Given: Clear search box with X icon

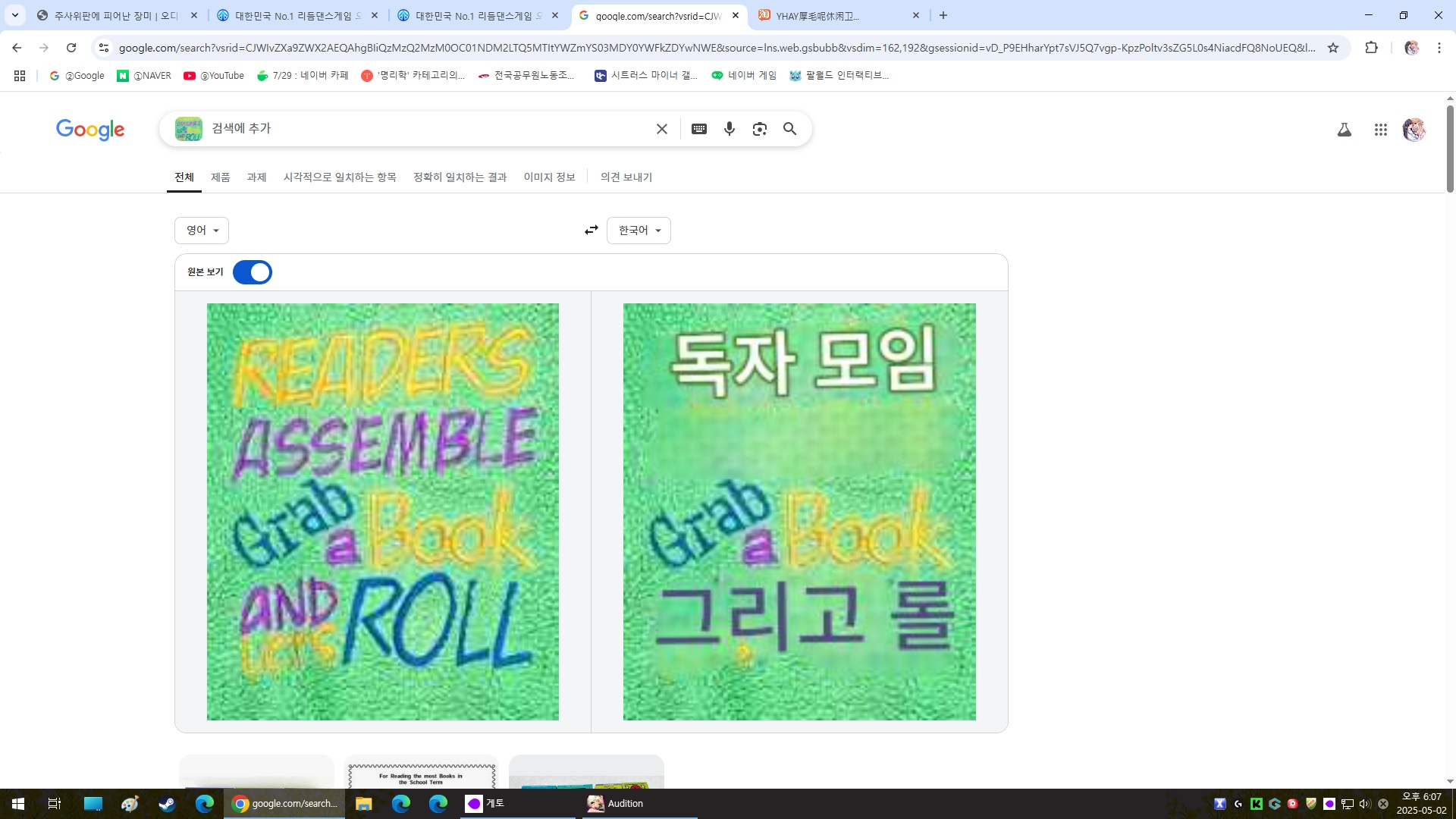Looking at the screenshot, I should tap(662, 129).
